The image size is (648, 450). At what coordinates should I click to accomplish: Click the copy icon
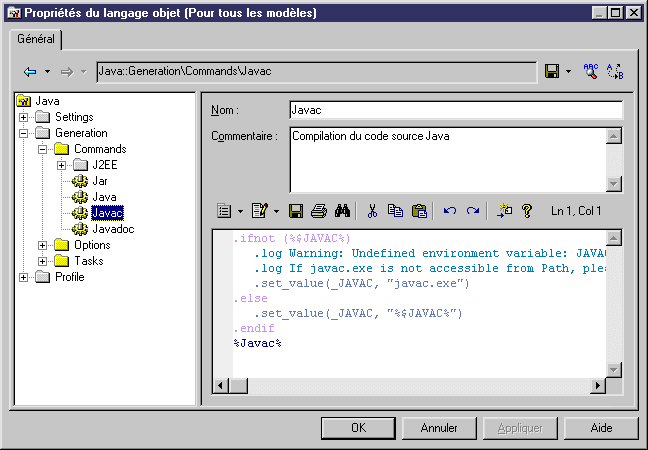[395, 211]
